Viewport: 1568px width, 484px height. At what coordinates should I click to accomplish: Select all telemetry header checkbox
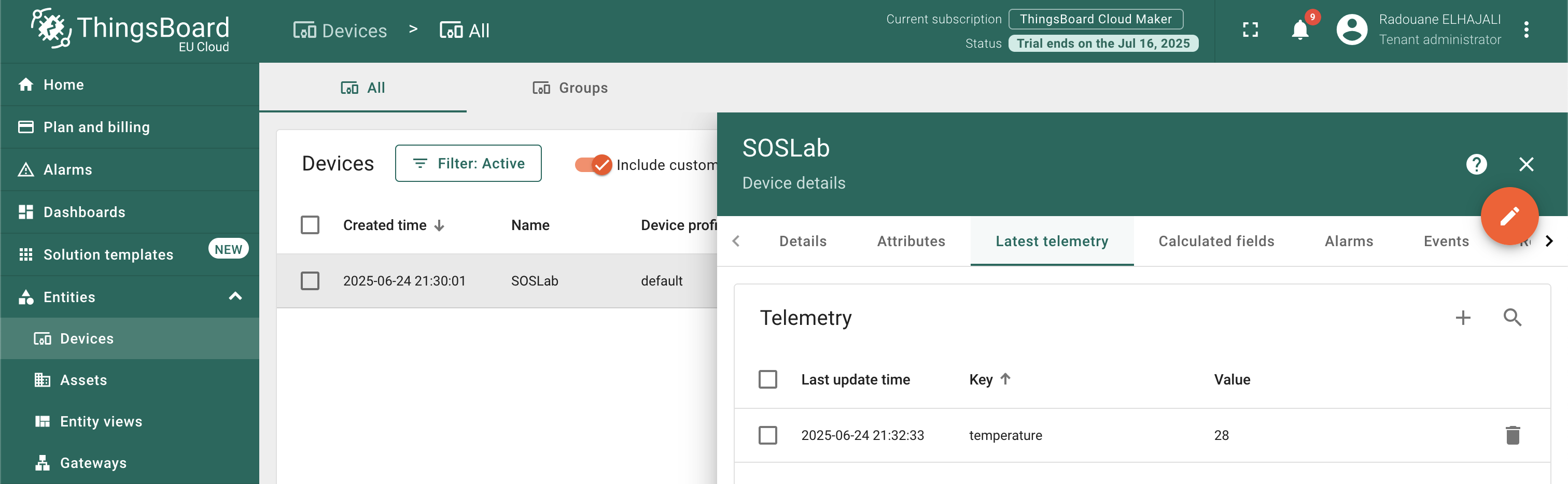click(x=767, y=379)
